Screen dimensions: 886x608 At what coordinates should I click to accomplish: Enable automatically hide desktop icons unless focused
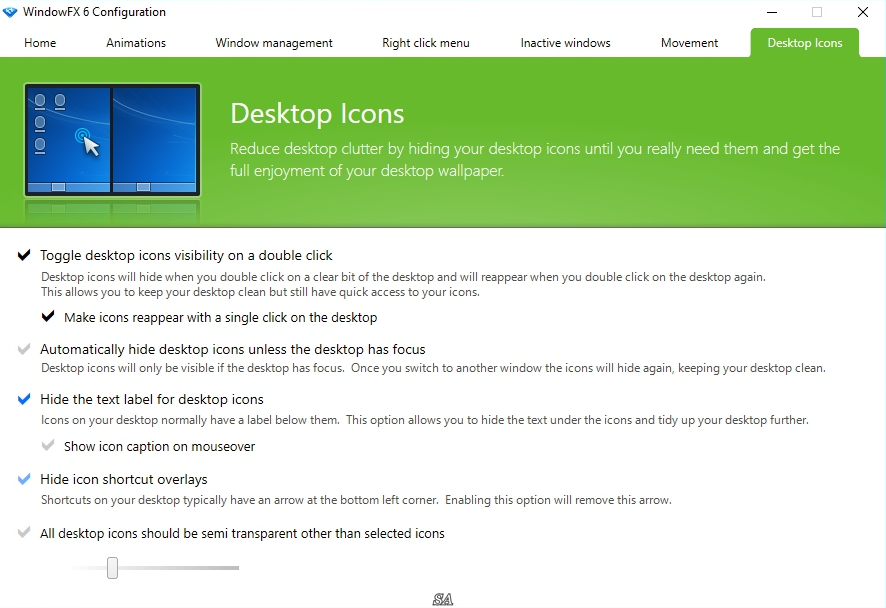[x=24, y=349]
